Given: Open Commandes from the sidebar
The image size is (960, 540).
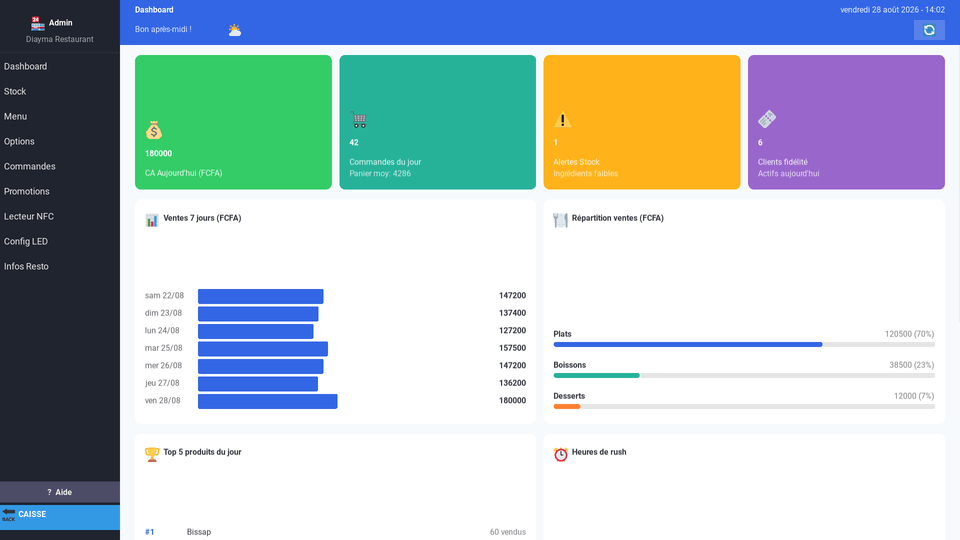Looking at the screenshot, I should pos(60,167).
